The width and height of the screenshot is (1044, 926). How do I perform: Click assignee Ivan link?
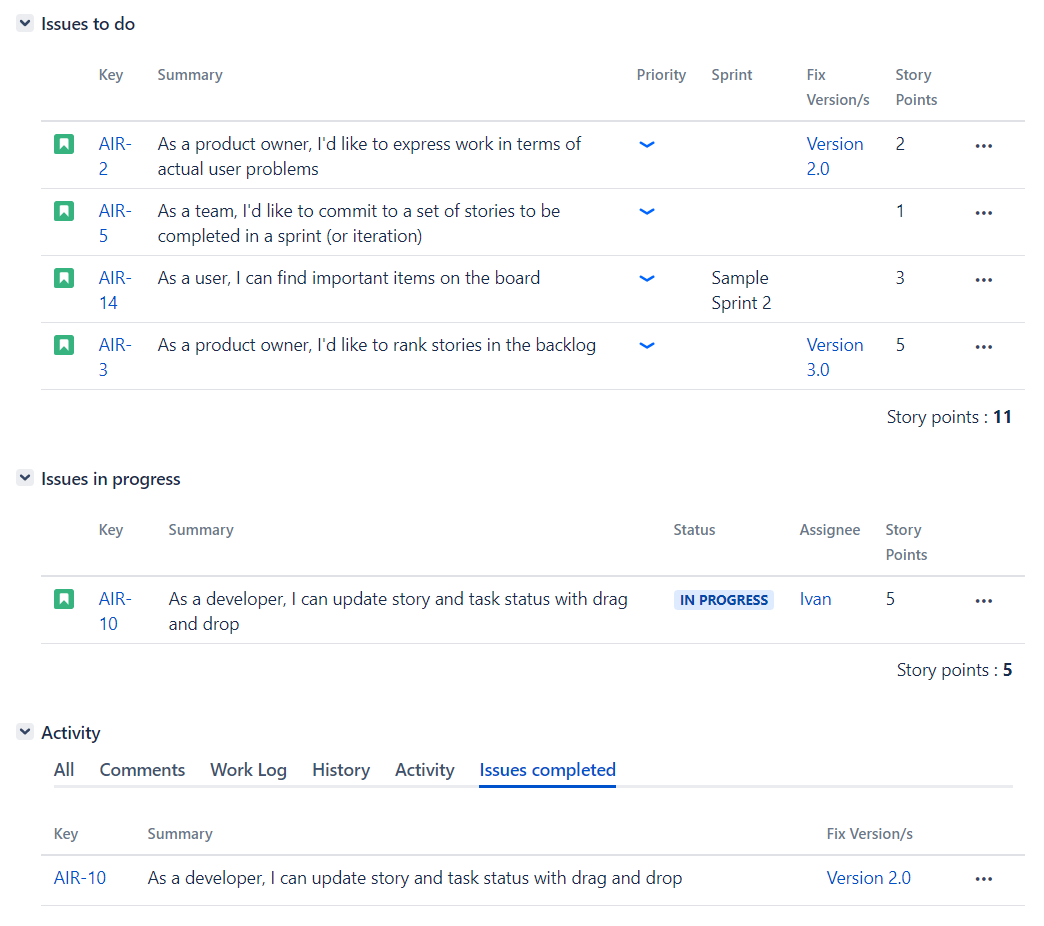point(815,599)
